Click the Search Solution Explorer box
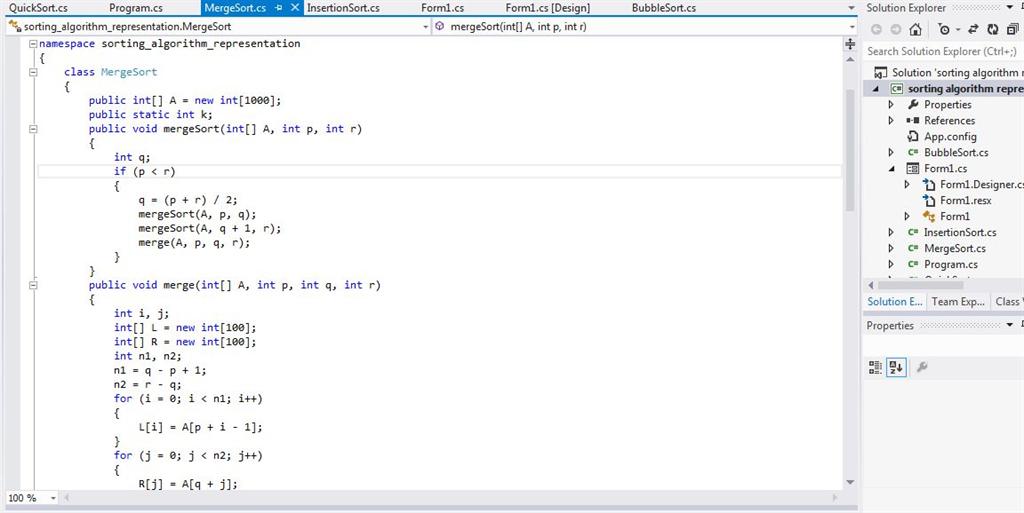The width and height of the screenshot is (1024, 513). [944, 51]
